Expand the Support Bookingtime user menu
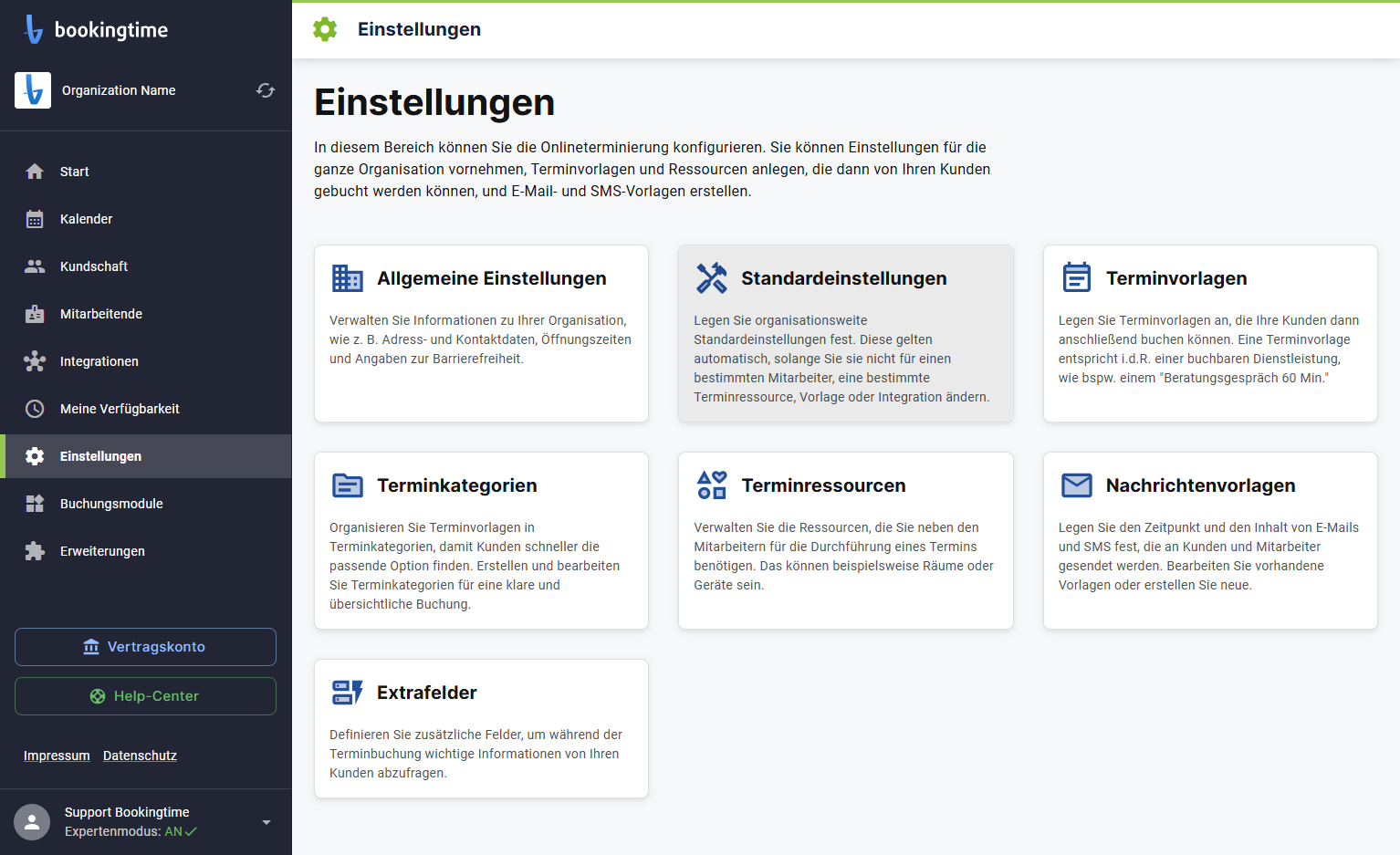The image size is (1400, 855). tap(266, 822)
